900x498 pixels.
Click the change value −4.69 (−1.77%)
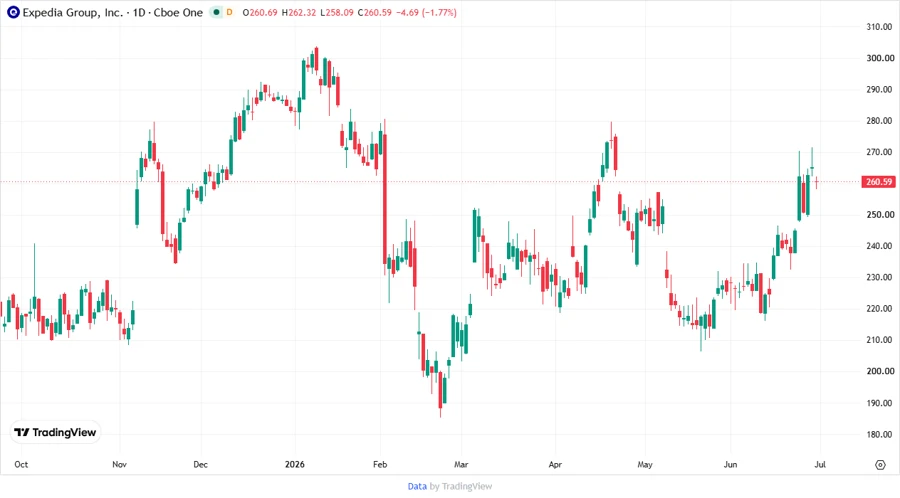426,12
